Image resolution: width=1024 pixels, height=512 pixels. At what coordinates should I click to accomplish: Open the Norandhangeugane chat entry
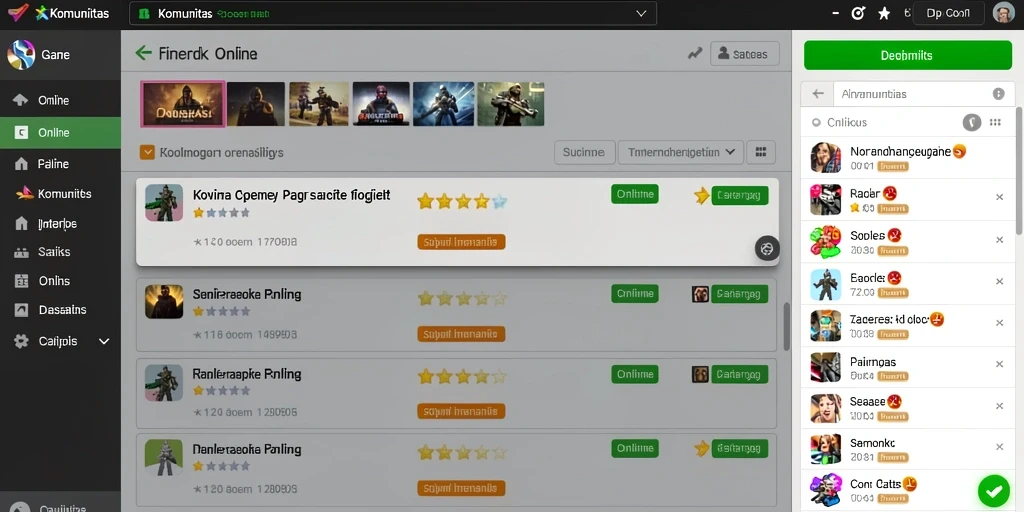[x=908, y=157]
